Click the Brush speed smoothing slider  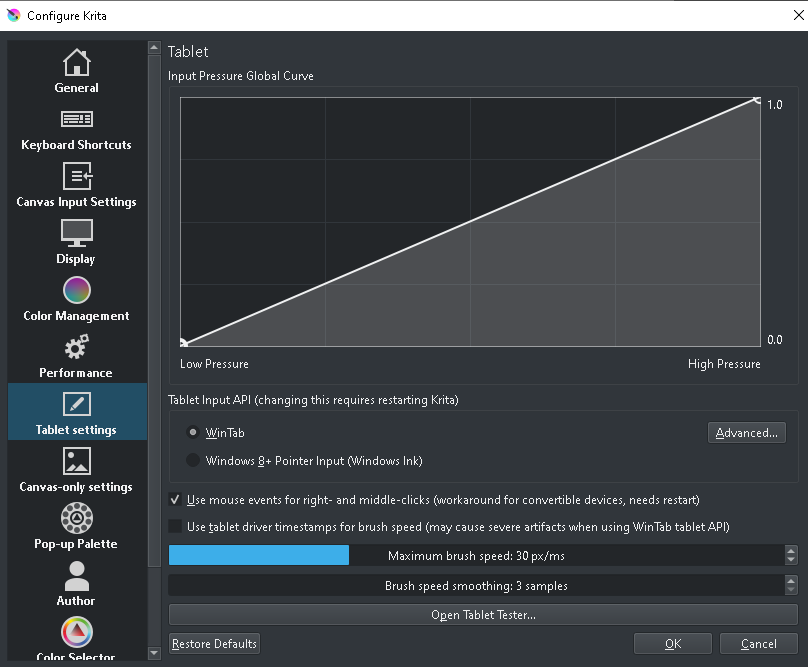(477, 585)
